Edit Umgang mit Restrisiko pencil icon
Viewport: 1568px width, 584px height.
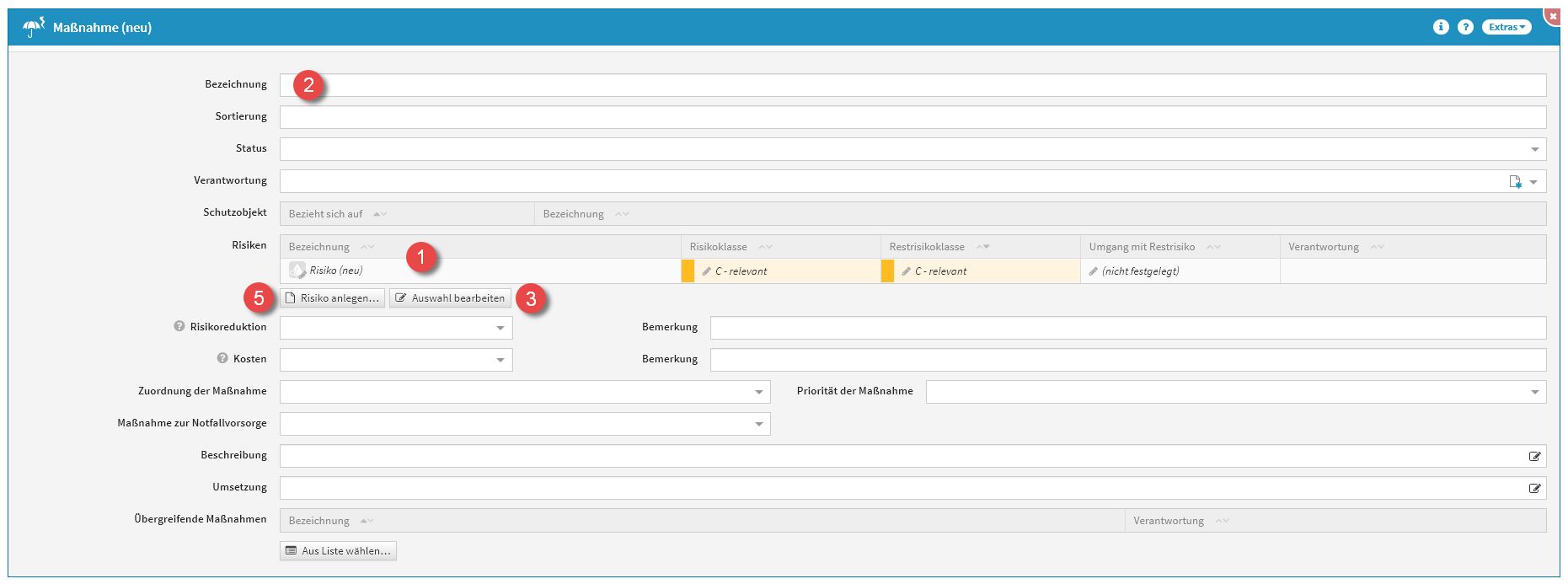point(1093,271)
